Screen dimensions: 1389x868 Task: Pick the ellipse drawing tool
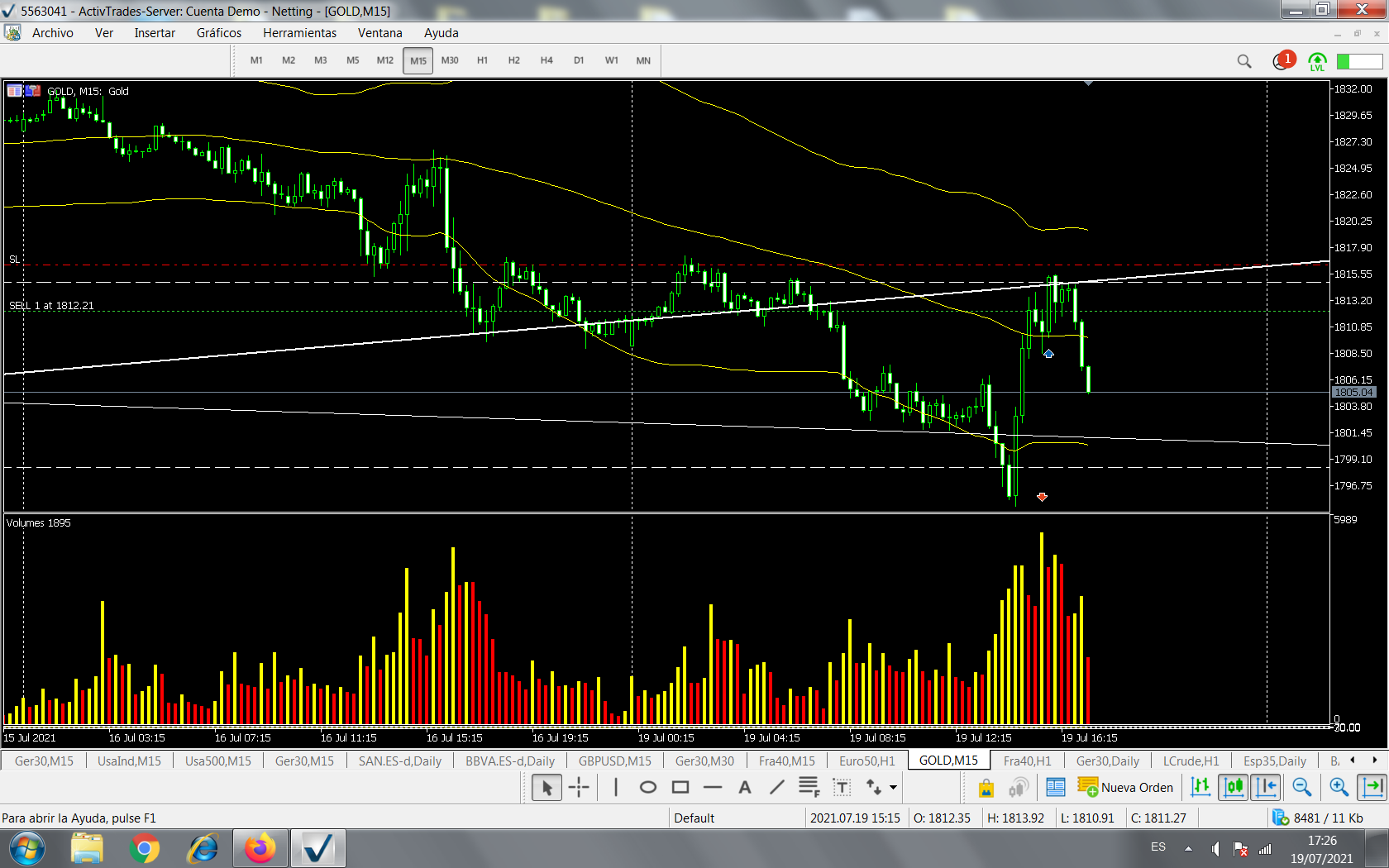[648, 788]
